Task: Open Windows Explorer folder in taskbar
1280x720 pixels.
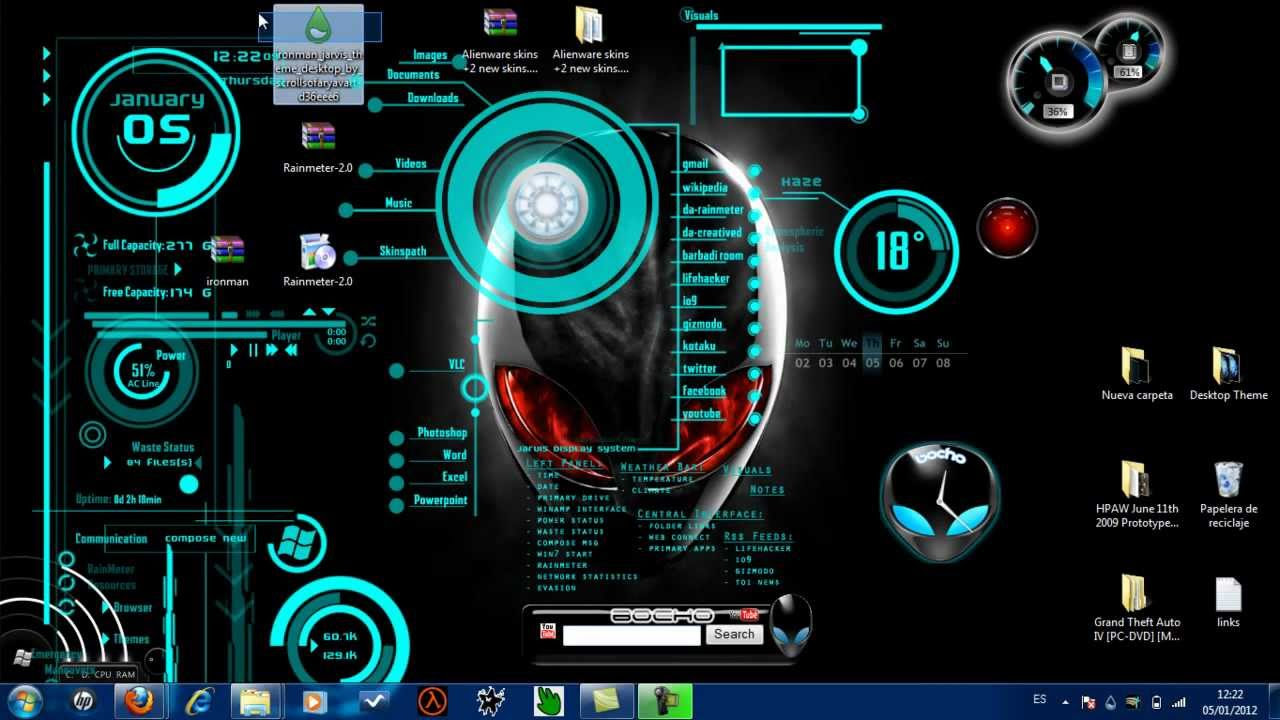Action: (x=256, y=702)
